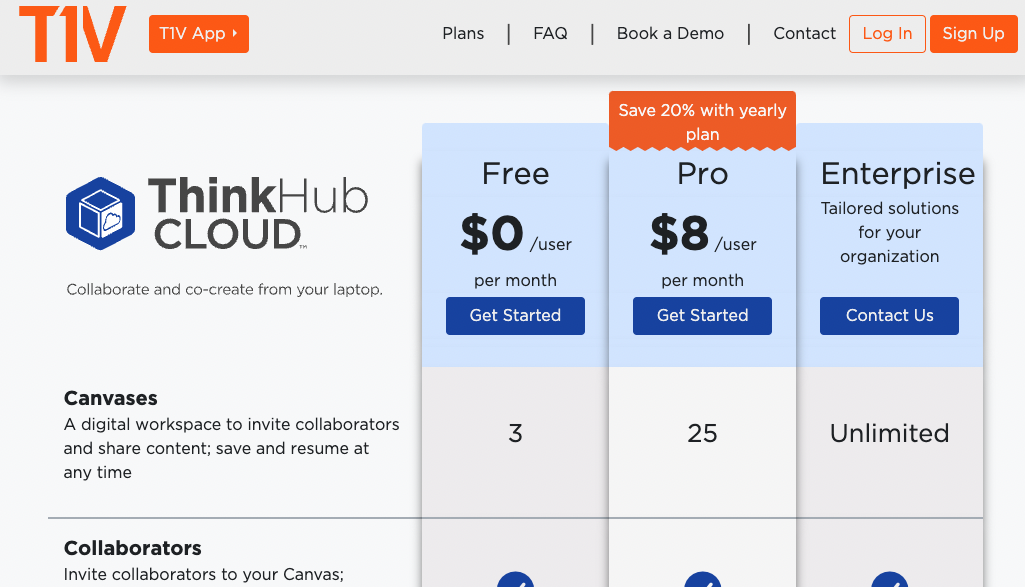Select the Pro plan column header

coord(702,174)
